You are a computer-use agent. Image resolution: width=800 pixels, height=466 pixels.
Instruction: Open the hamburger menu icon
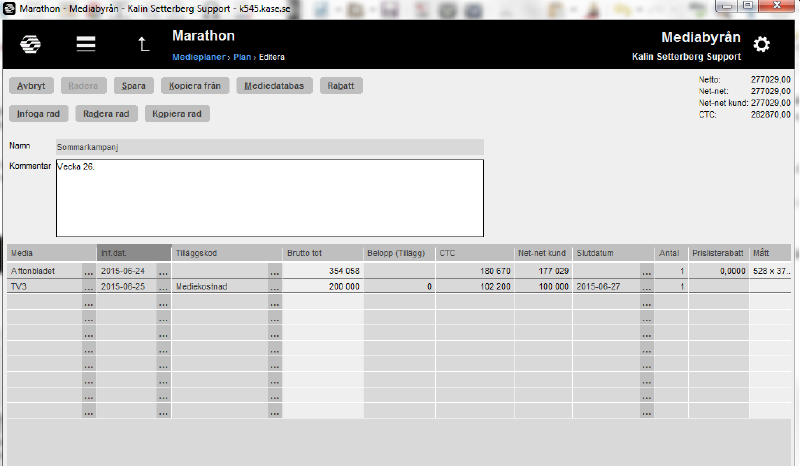(86, 44)
